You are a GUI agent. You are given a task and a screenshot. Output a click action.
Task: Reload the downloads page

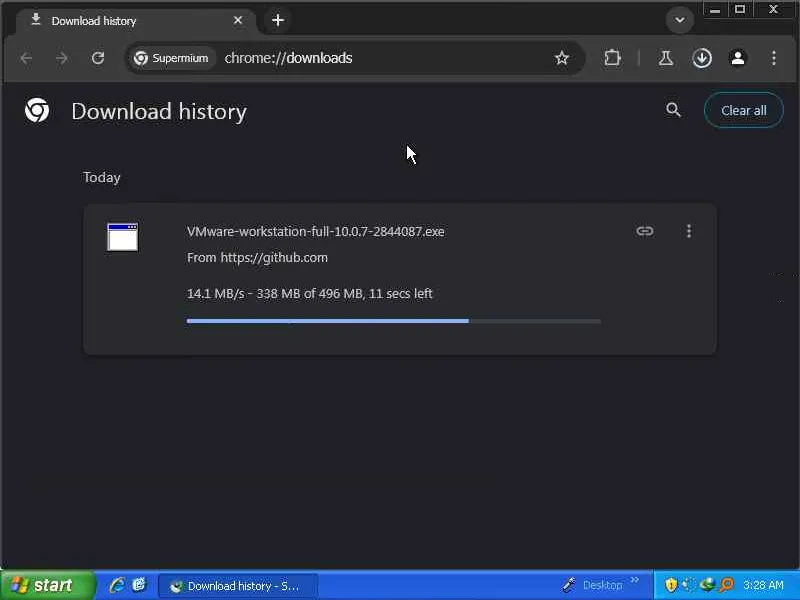coord(98,58)
